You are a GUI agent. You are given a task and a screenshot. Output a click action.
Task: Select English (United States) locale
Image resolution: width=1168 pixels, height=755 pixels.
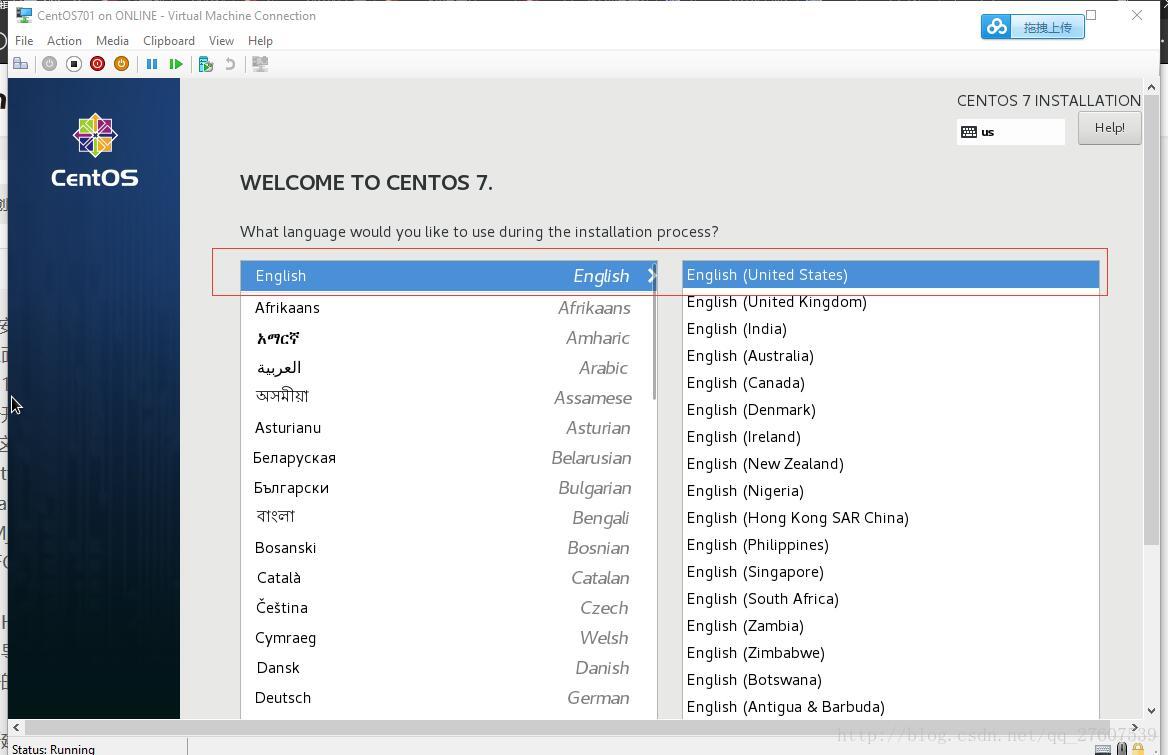890,275
